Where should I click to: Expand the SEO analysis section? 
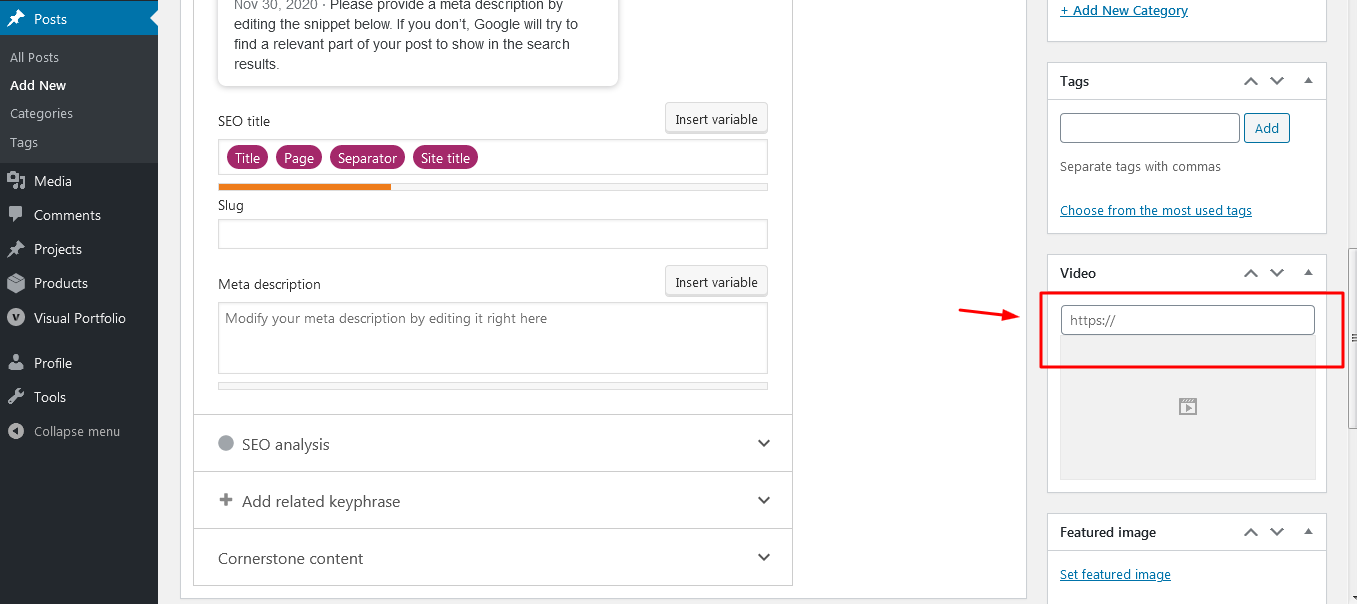point(764,444)
